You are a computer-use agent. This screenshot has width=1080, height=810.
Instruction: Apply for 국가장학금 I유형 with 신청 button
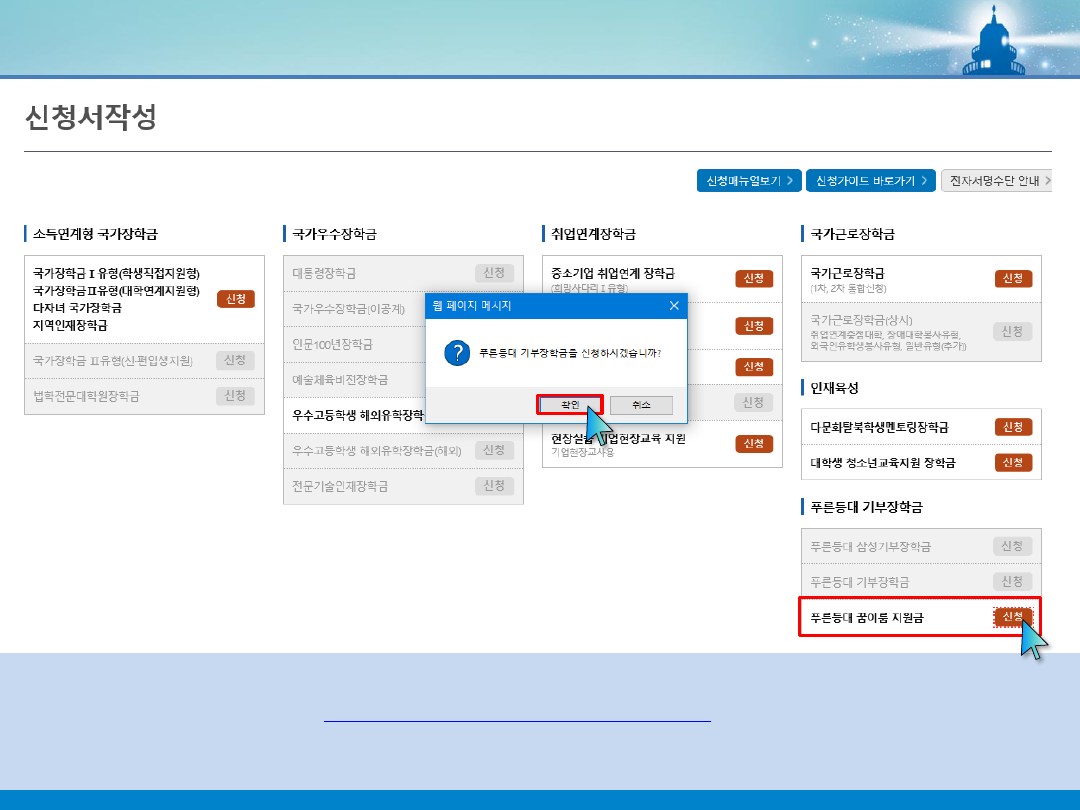[x=236, y=299]
